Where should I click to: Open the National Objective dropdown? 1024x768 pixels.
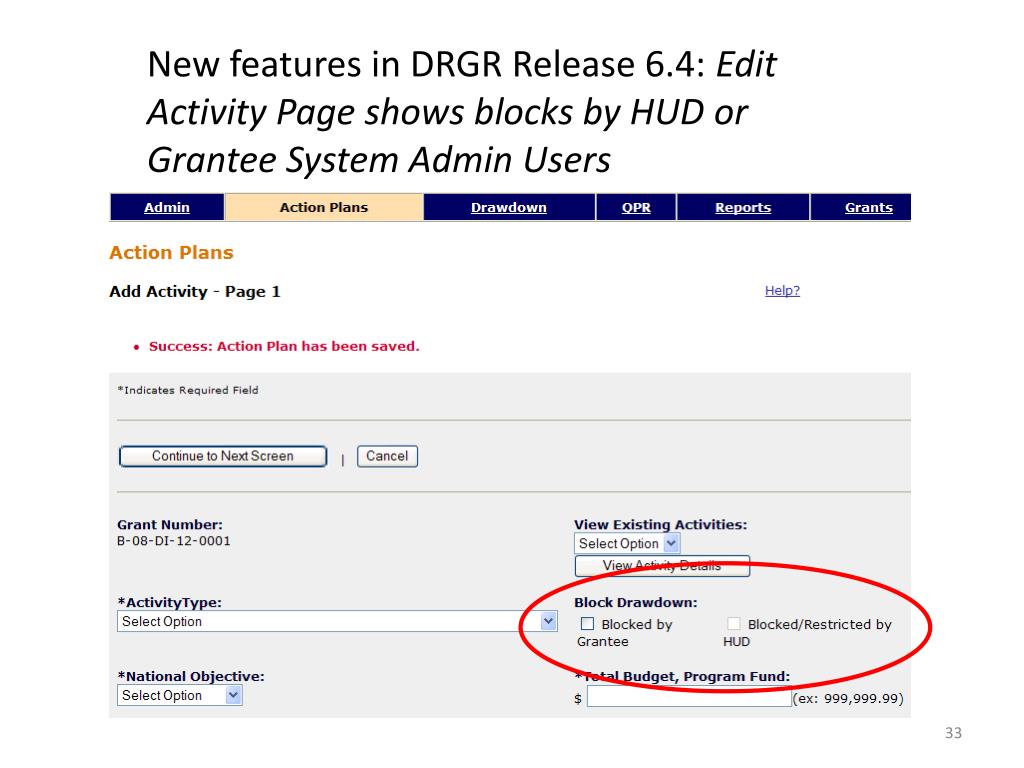pos(180,695)
